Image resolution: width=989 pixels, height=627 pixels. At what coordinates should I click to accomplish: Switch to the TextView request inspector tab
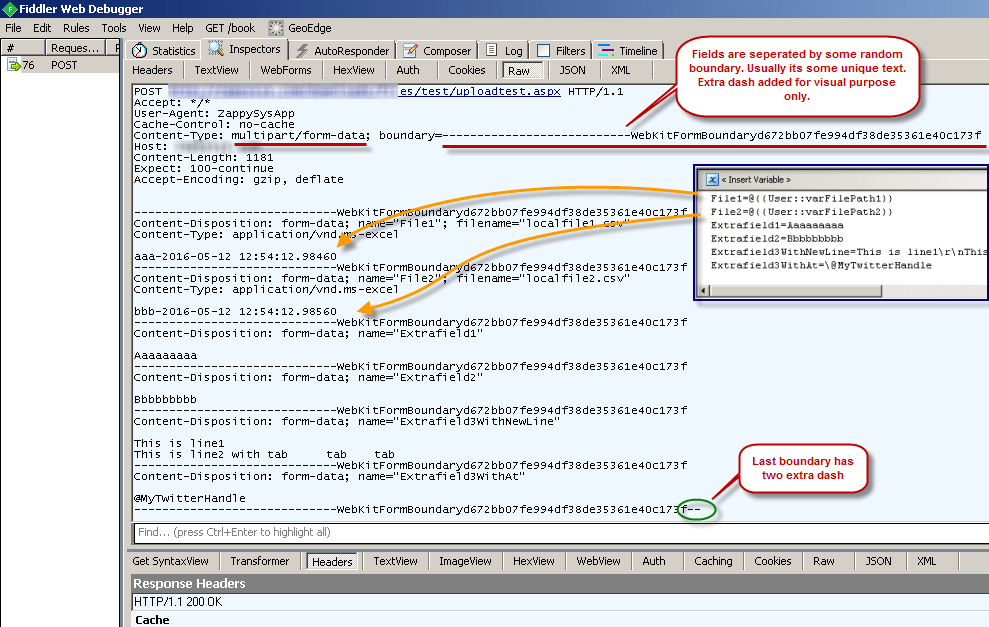click(x=215, y=70)
